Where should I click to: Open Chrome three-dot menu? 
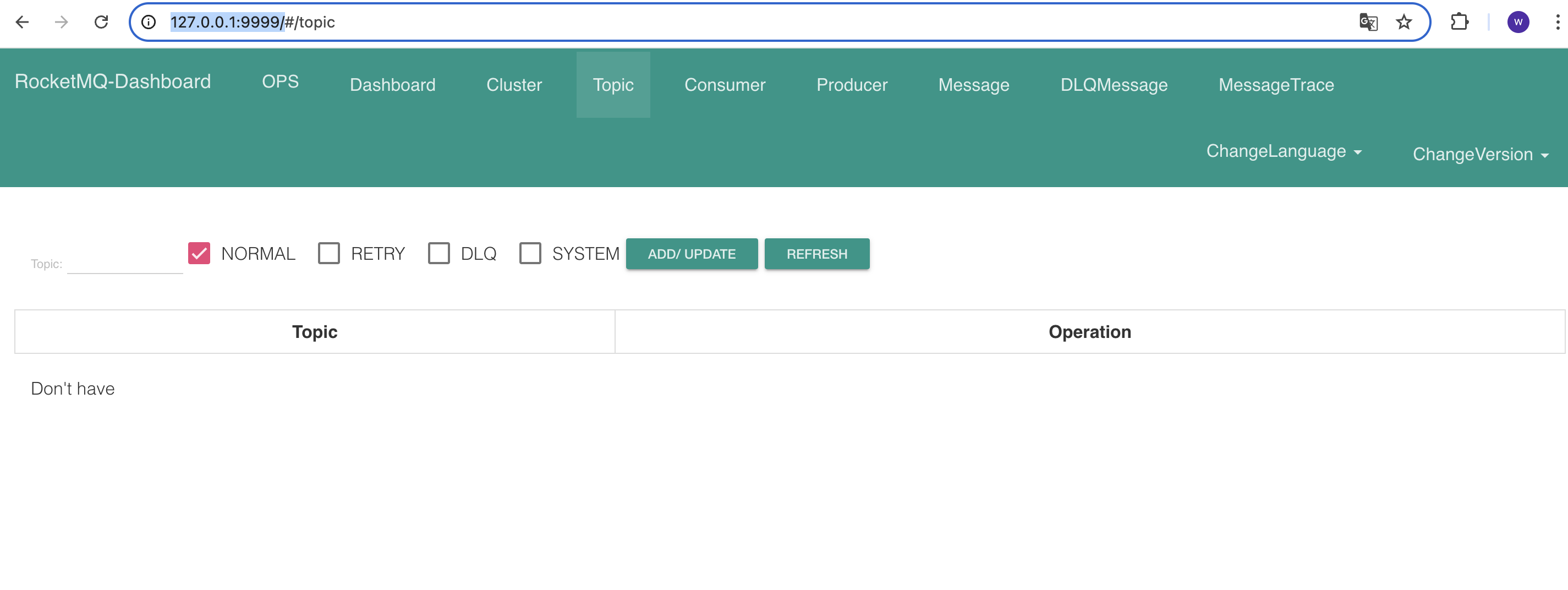1557,23
